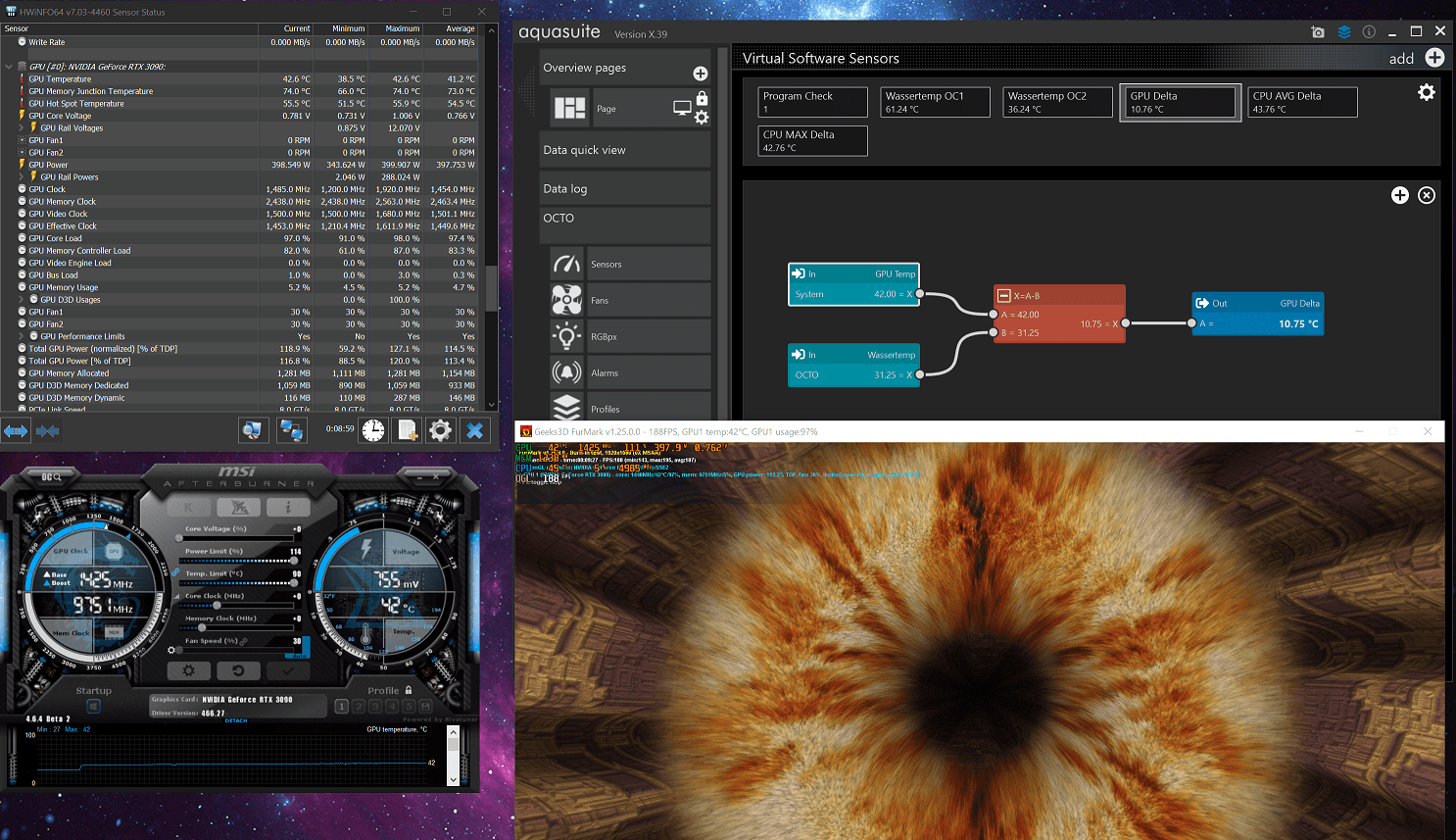Image resolution: width=1456 pixels, height=840 pixels.
Task: Click aquasuite screenshot camera icon
Action: tap(1318, 32)
